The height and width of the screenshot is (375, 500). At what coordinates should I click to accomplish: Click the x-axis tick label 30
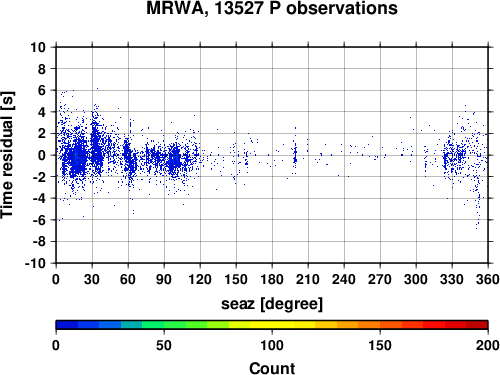(x=92, y=279)
